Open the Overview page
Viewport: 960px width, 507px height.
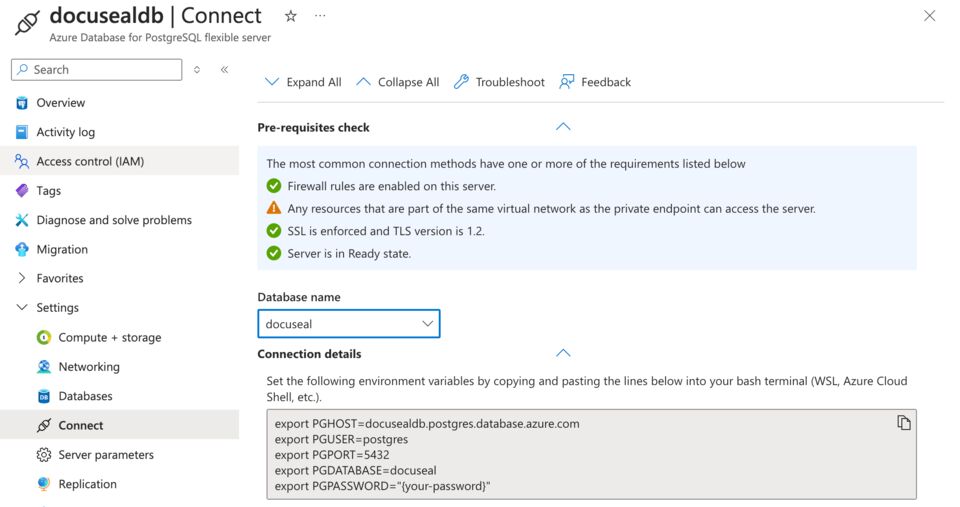tap(61, 103)
